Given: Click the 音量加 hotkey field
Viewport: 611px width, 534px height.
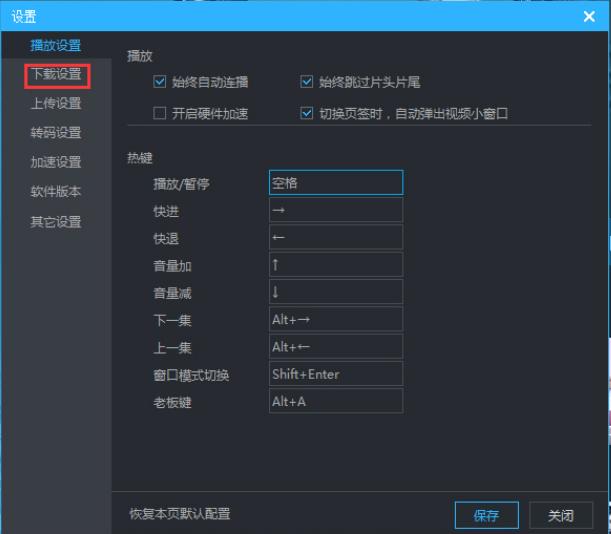Looking at the screenshot, I should (335, 265).
